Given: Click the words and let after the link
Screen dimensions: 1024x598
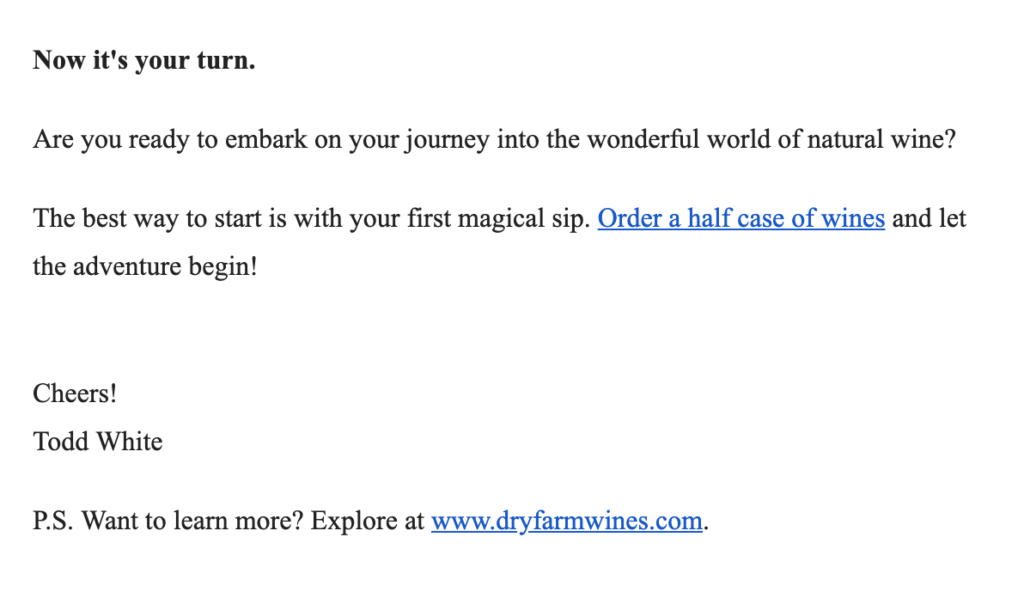Looking at the screenshot, I should (x=929, y=218).
